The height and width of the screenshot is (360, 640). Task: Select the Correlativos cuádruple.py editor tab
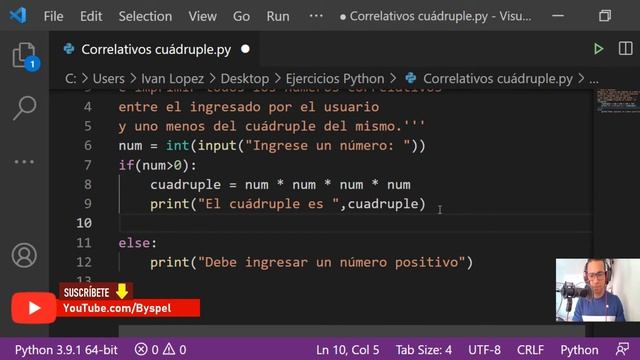[x=156, y=49]
